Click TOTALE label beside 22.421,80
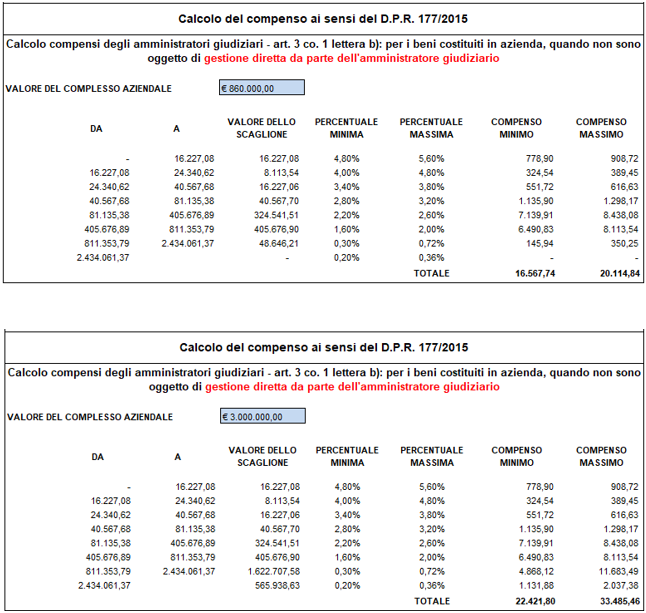Viewport: 646px width, 613px height. tap(432, 601)
